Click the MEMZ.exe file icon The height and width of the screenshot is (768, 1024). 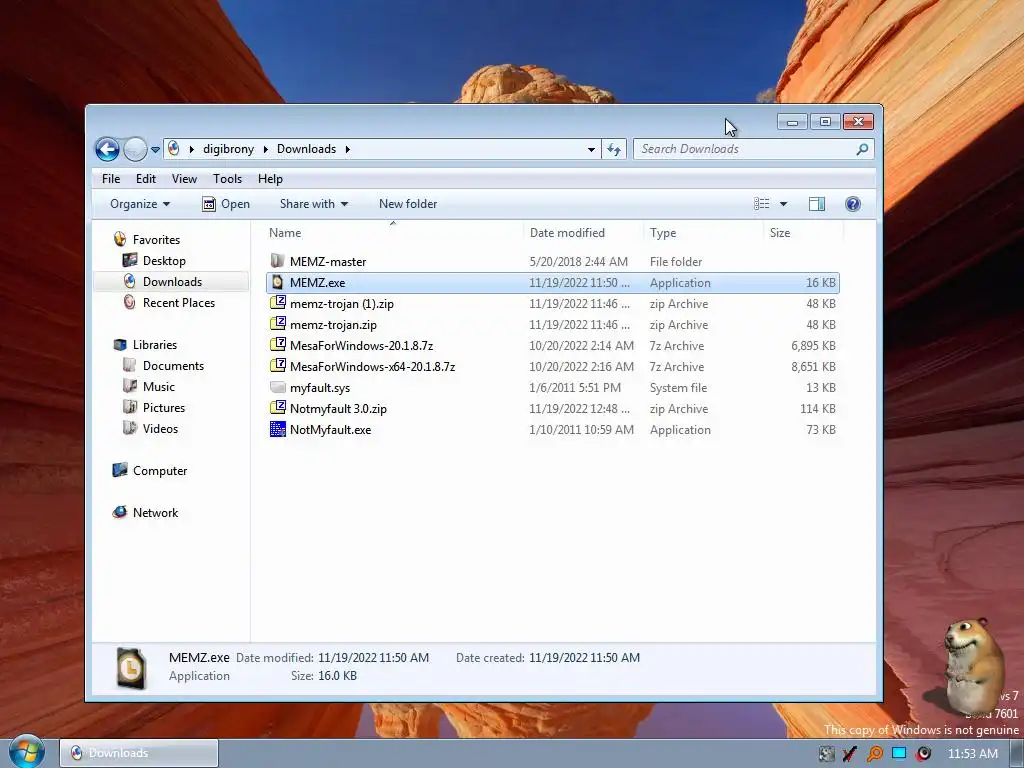click(278, 282)
